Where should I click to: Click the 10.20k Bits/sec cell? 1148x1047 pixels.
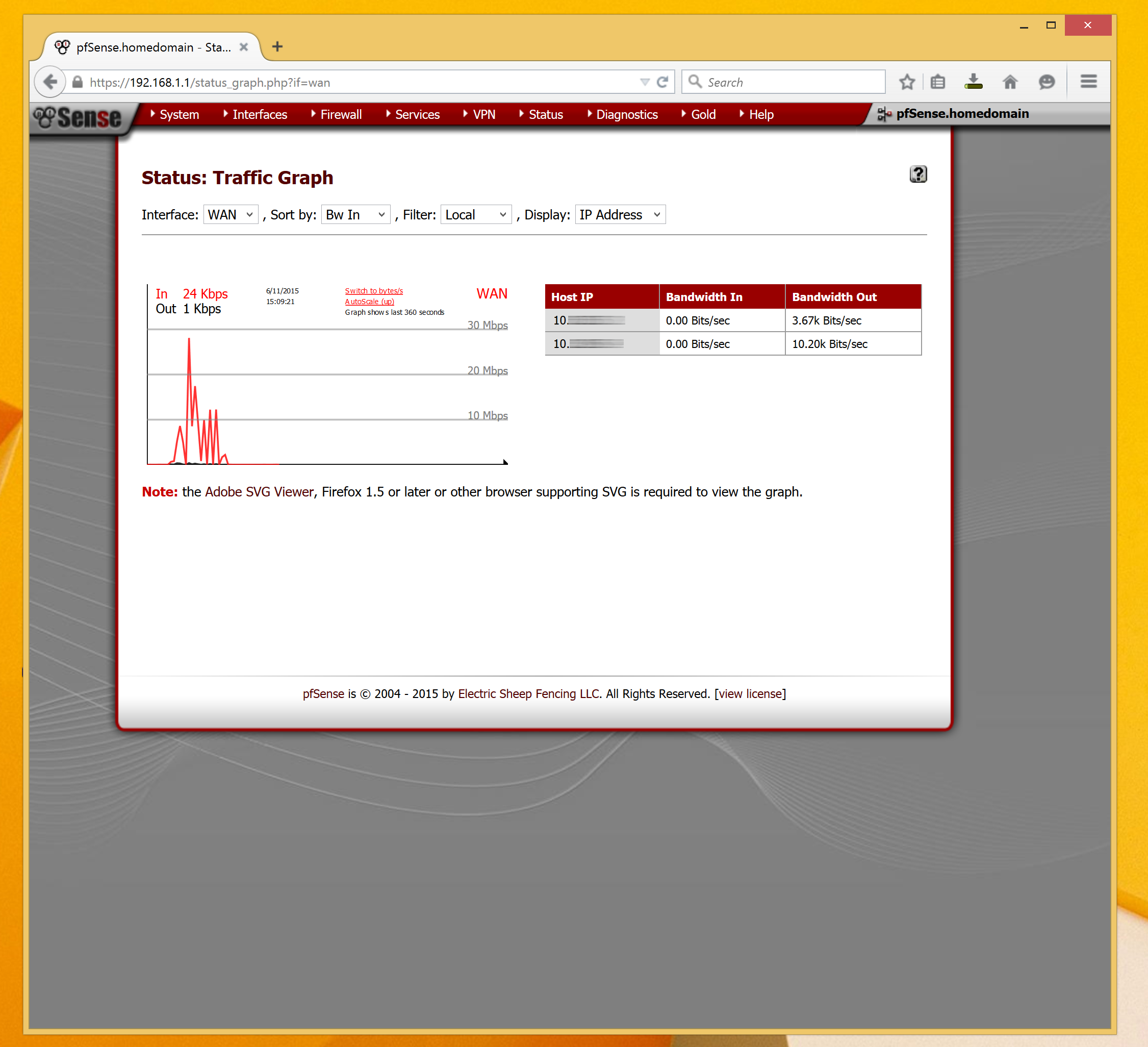853,343
